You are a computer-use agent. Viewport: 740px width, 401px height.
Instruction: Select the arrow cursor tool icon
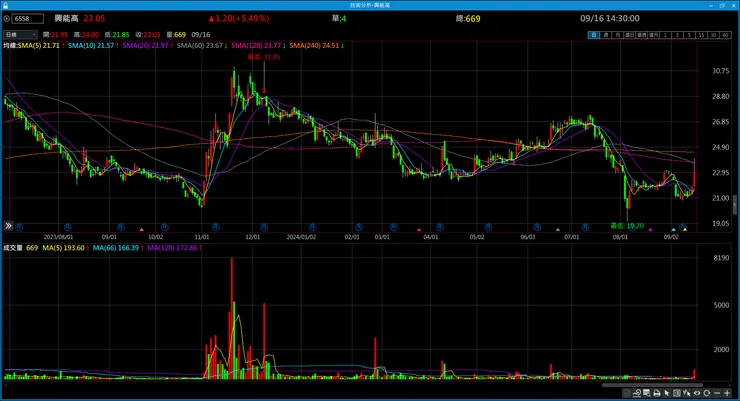667,393
